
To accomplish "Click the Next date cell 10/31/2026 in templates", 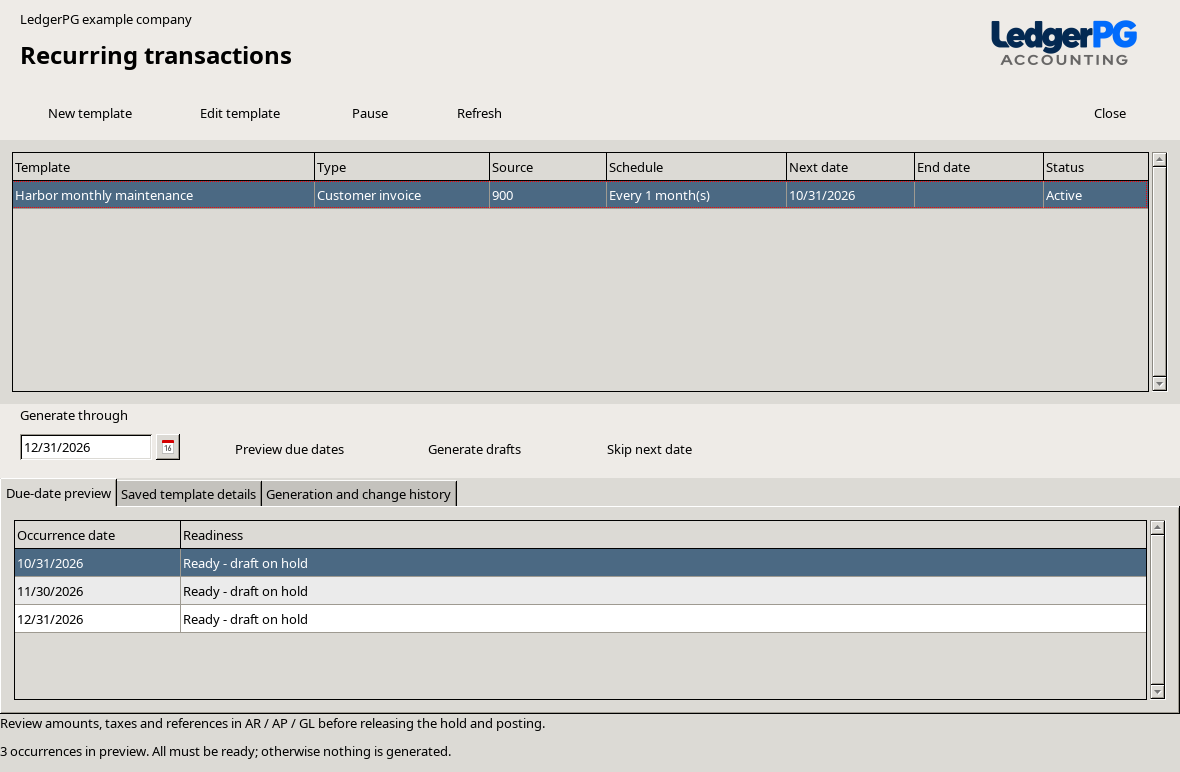I will tap(850, 195).
